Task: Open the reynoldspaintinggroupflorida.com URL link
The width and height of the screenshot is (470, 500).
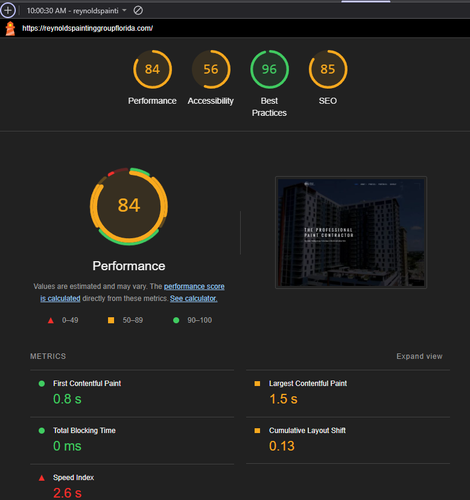Action: tap(87, 28)
